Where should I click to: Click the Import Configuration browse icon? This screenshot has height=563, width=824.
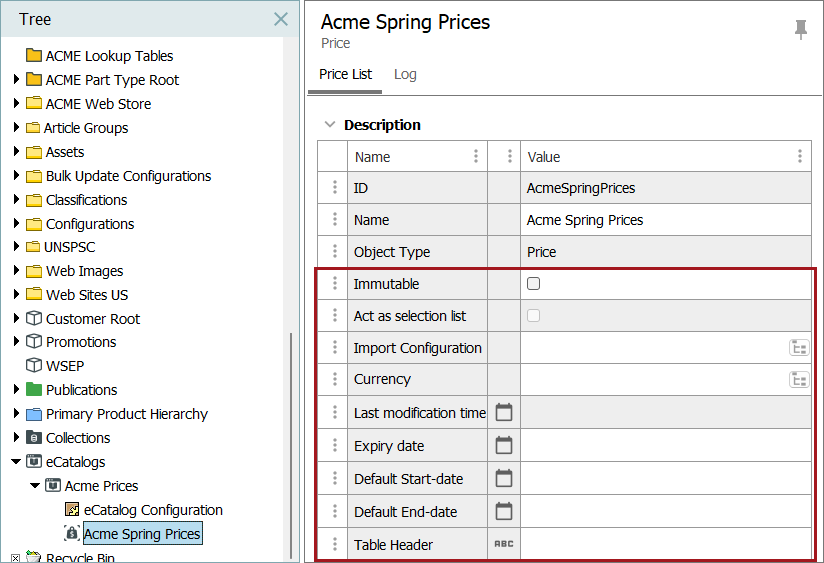click(x=799, y=347)
